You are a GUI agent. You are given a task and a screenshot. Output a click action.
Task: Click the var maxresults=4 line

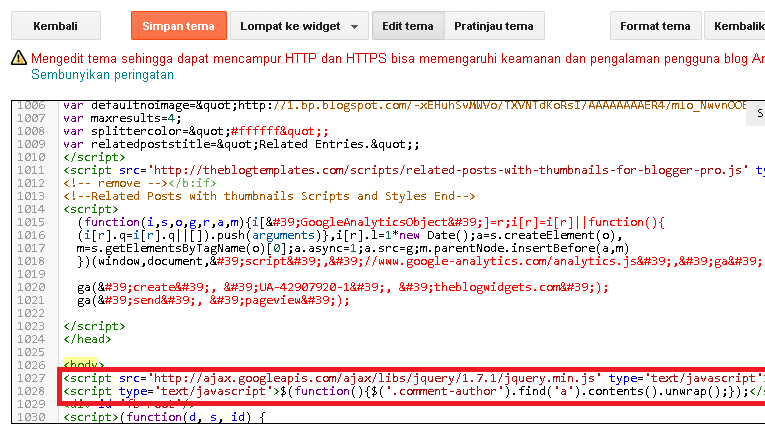click(122, 118)
